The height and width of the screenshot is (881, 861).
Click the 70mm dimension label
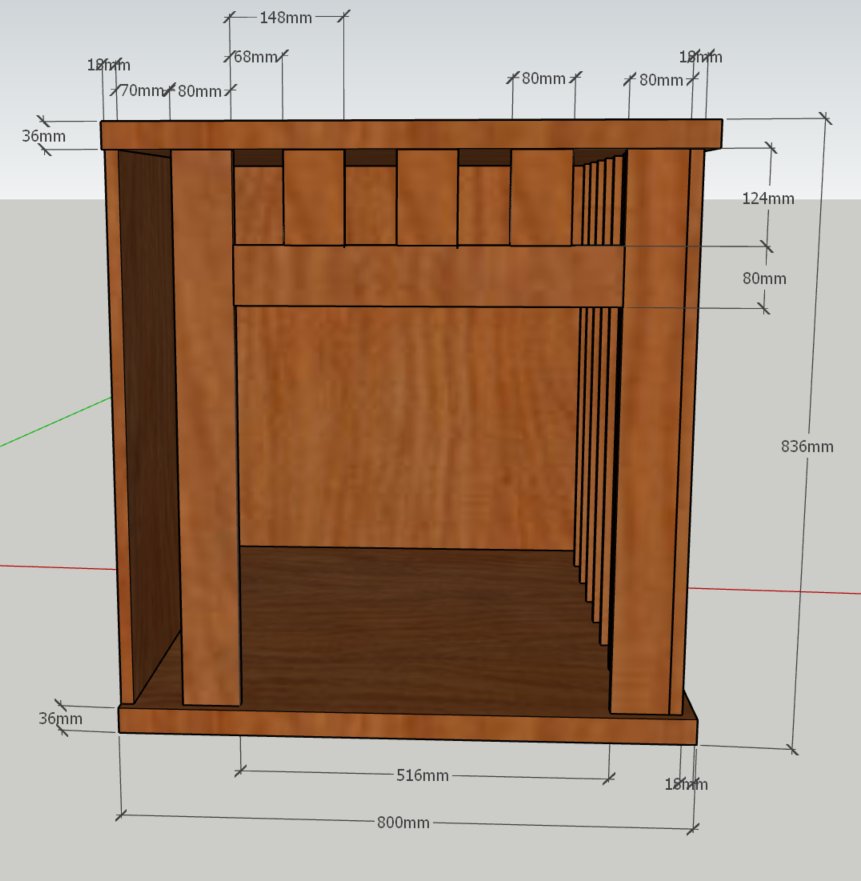tap(140, 91)
